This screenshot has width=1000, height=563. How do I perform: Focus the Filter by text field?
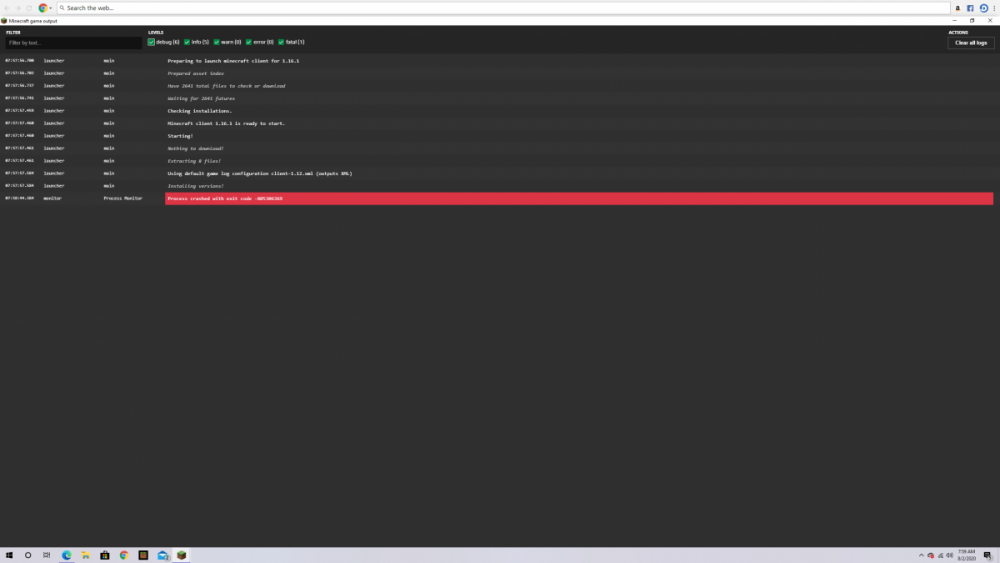tap(73, 43)
